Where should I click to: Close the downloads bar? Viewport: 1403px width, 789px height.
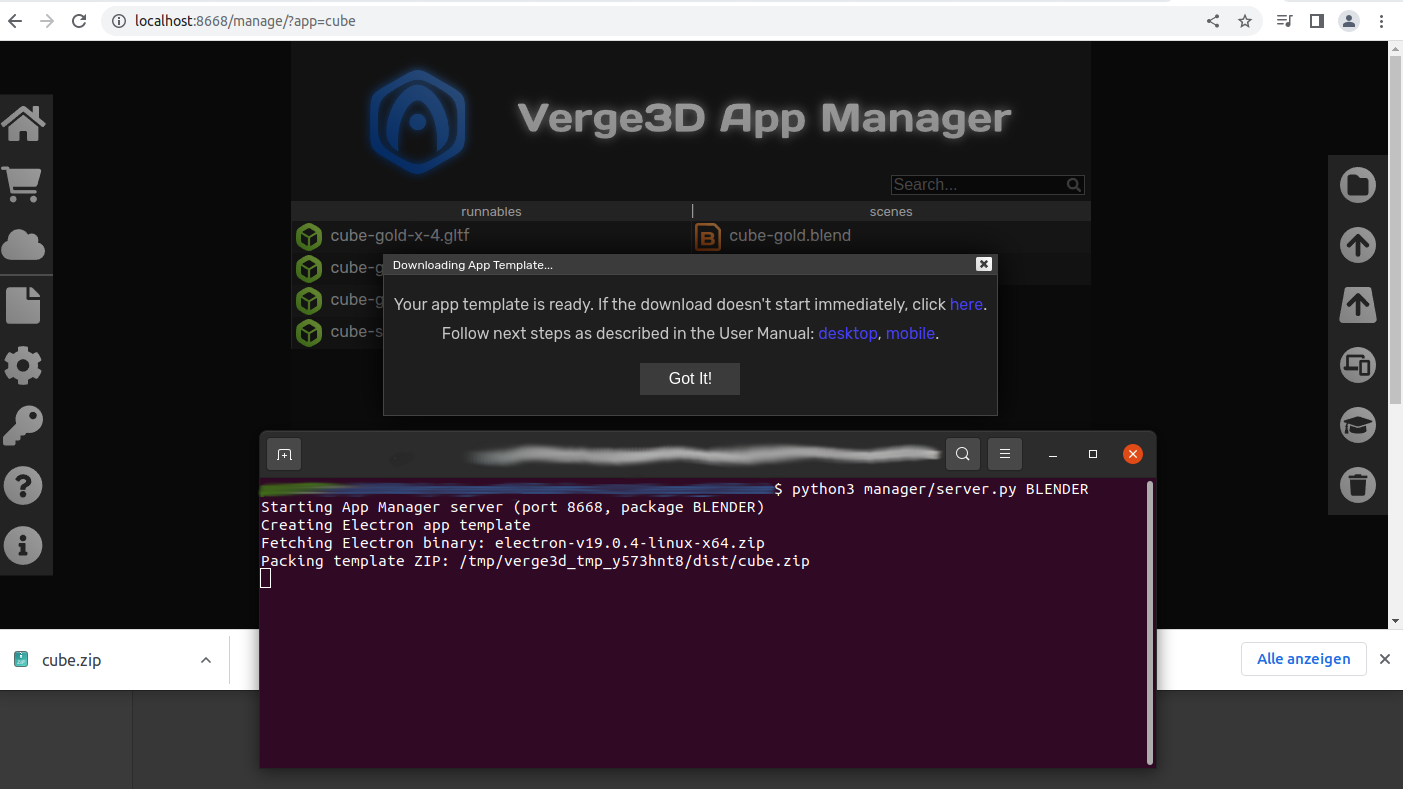coord(1385,659)
